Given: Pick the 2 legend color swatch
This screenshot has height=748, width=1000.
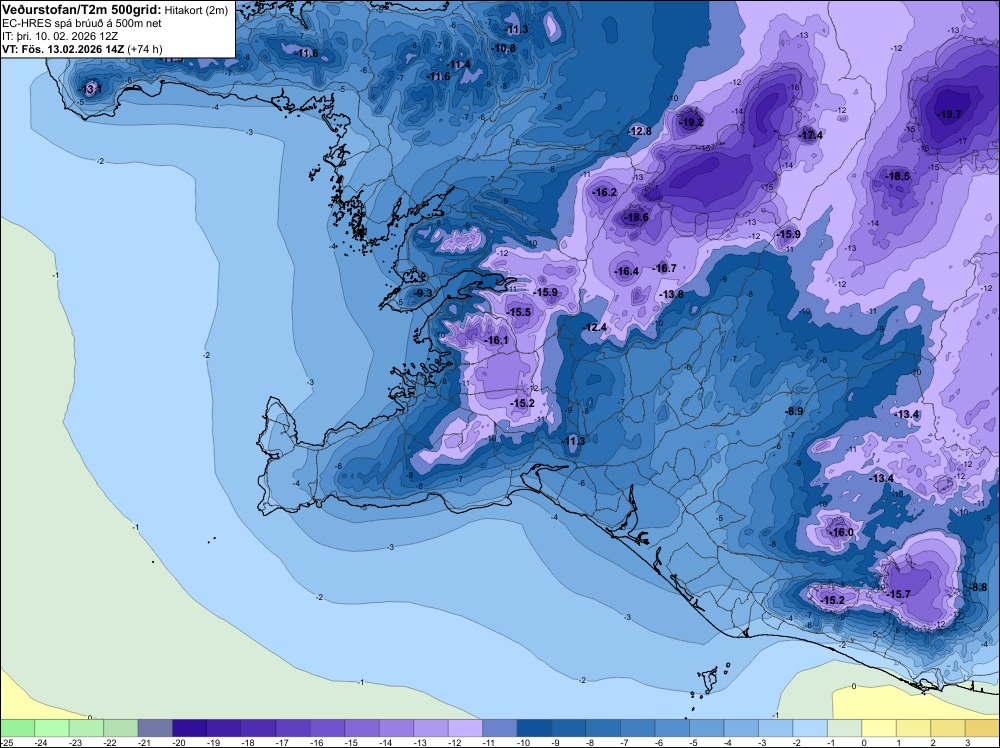Looking at the screenshot, I should pyautogui.click(x=948, y=728).
